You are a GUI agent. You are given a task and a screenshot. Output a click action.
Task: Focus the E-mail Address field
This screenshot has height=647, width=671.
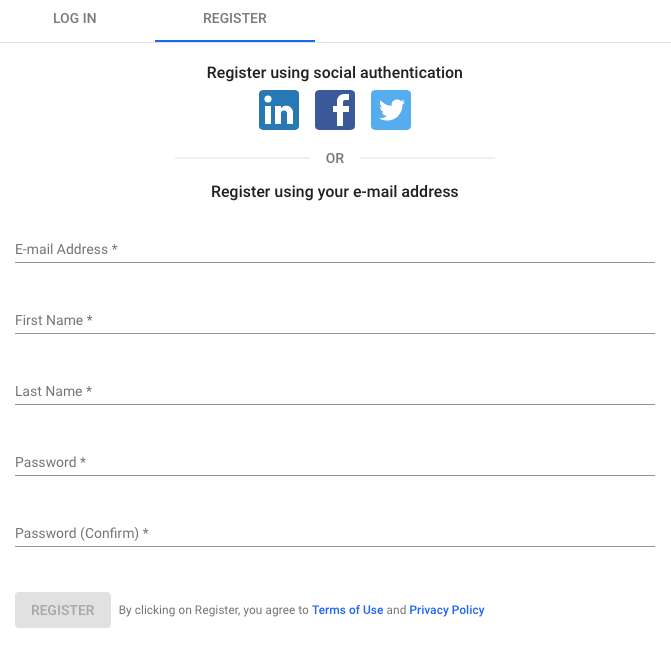click(x=335, y=249)
